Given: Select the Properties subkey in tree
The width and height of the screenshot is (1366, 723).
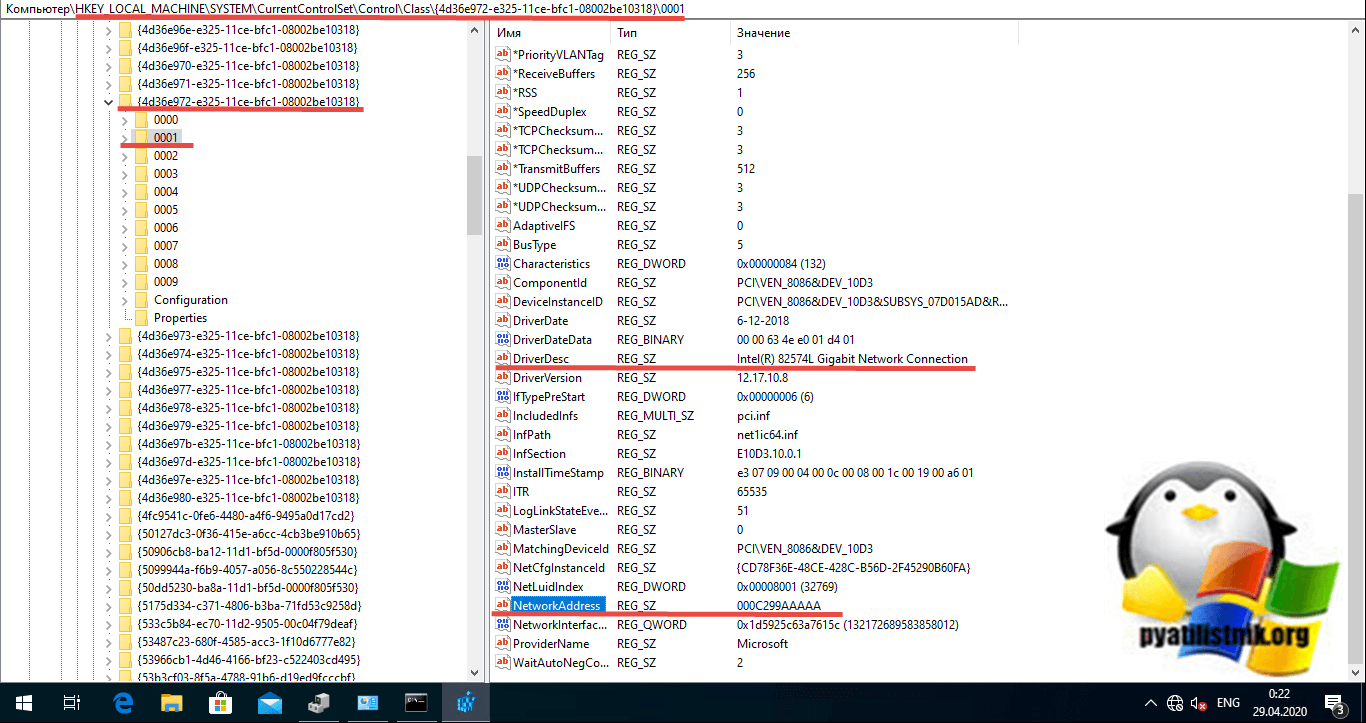Looking at the screenshot, I should (180, 318).
